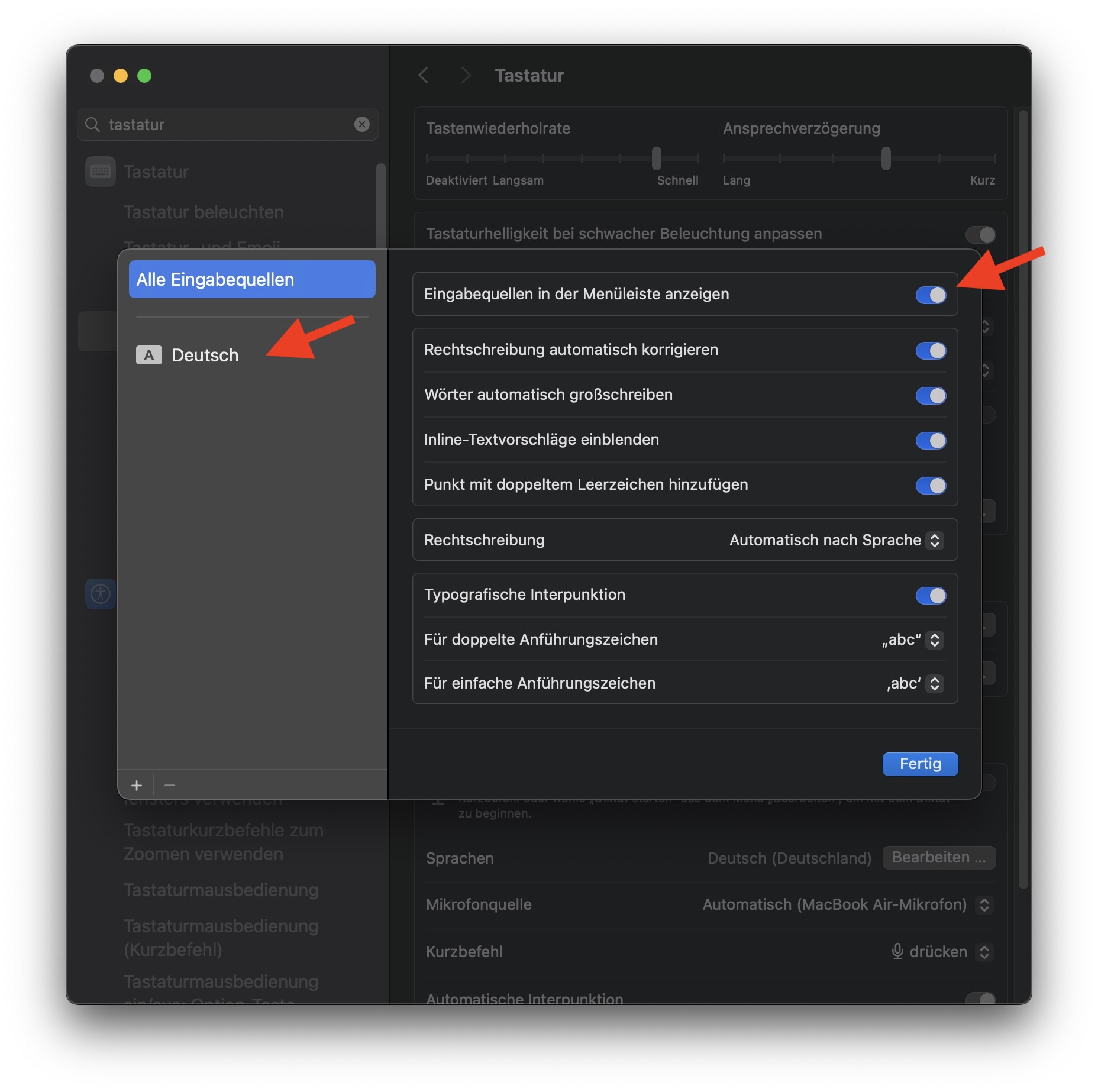Click into the tastatur search field
Image resolution: width=1098 pixels, height=1092 pixels.
(228, 124)
